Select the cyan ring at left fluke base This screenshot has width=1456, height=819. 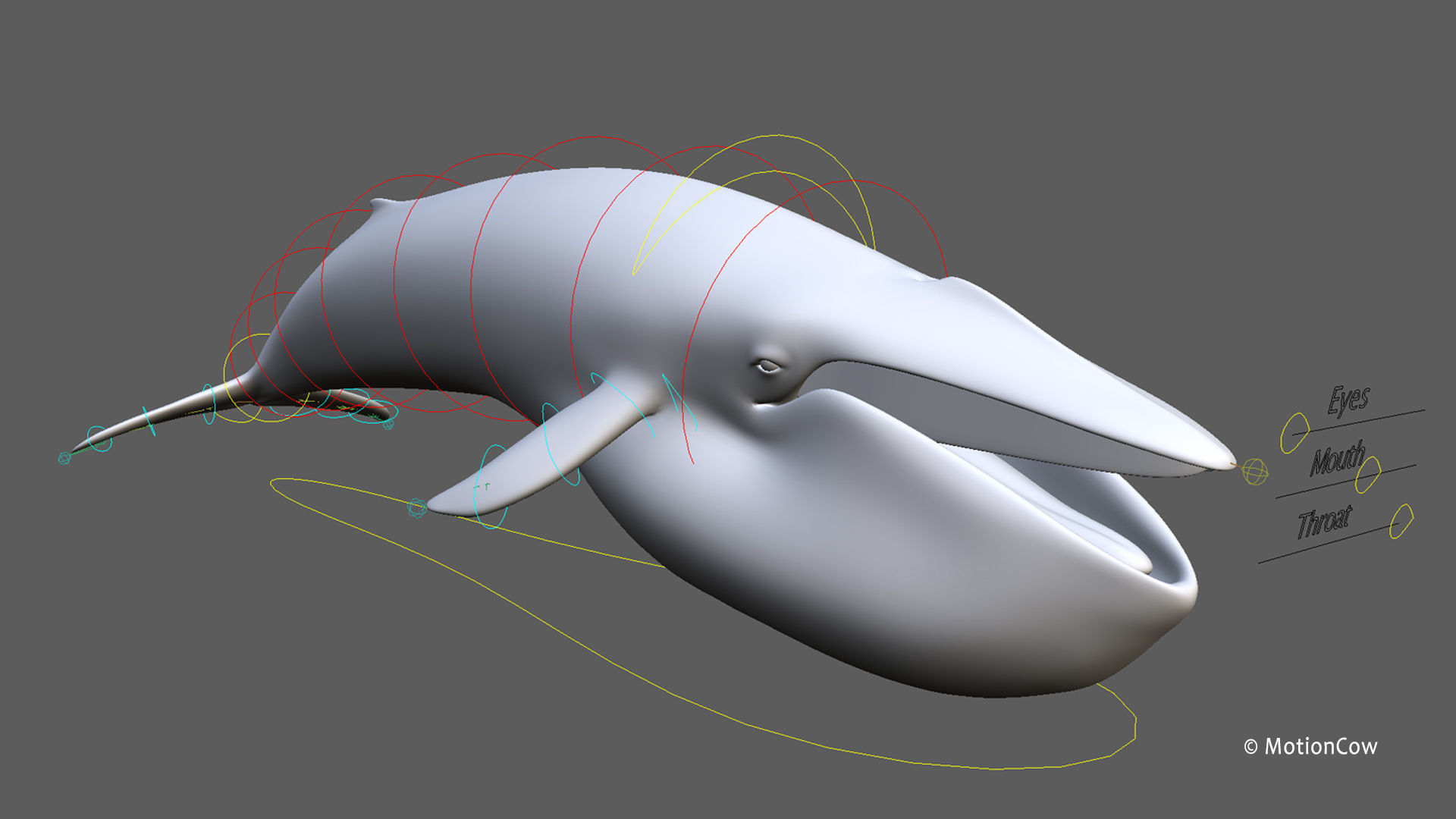click(x=209, y=404)
